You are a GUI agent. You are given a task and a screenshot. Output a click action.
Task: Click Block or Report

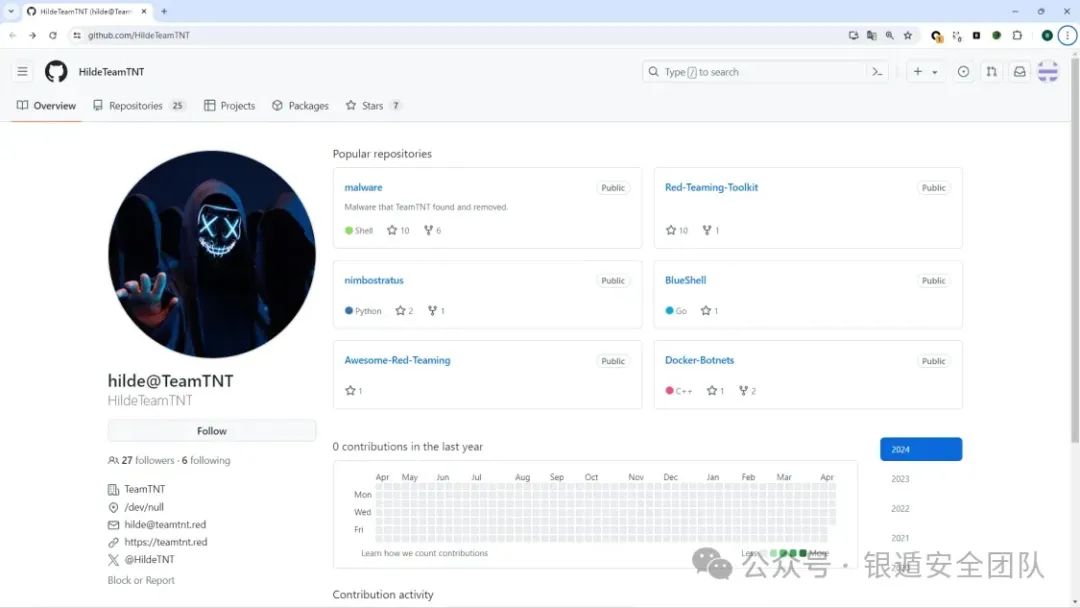[x=141, y=580]
